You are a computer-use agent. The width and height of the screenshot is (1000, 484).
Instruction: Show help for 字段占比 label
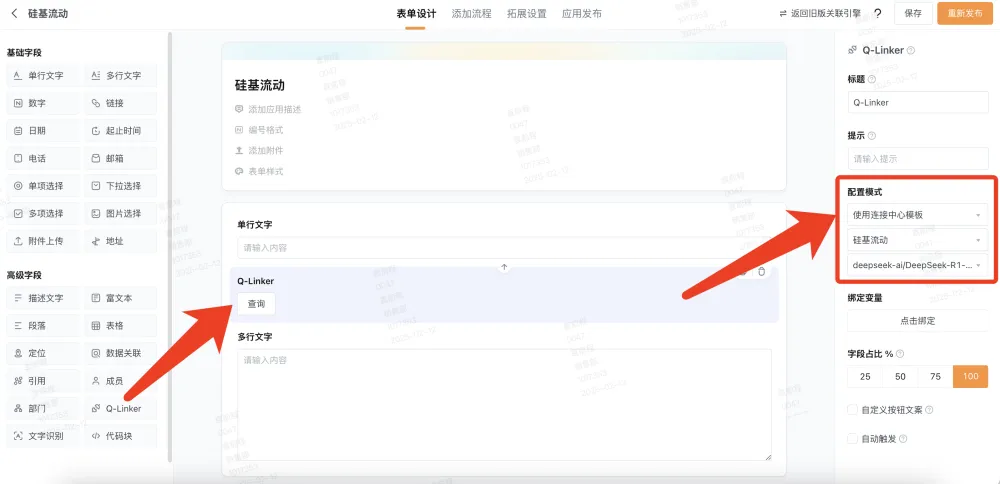[901, 354]
